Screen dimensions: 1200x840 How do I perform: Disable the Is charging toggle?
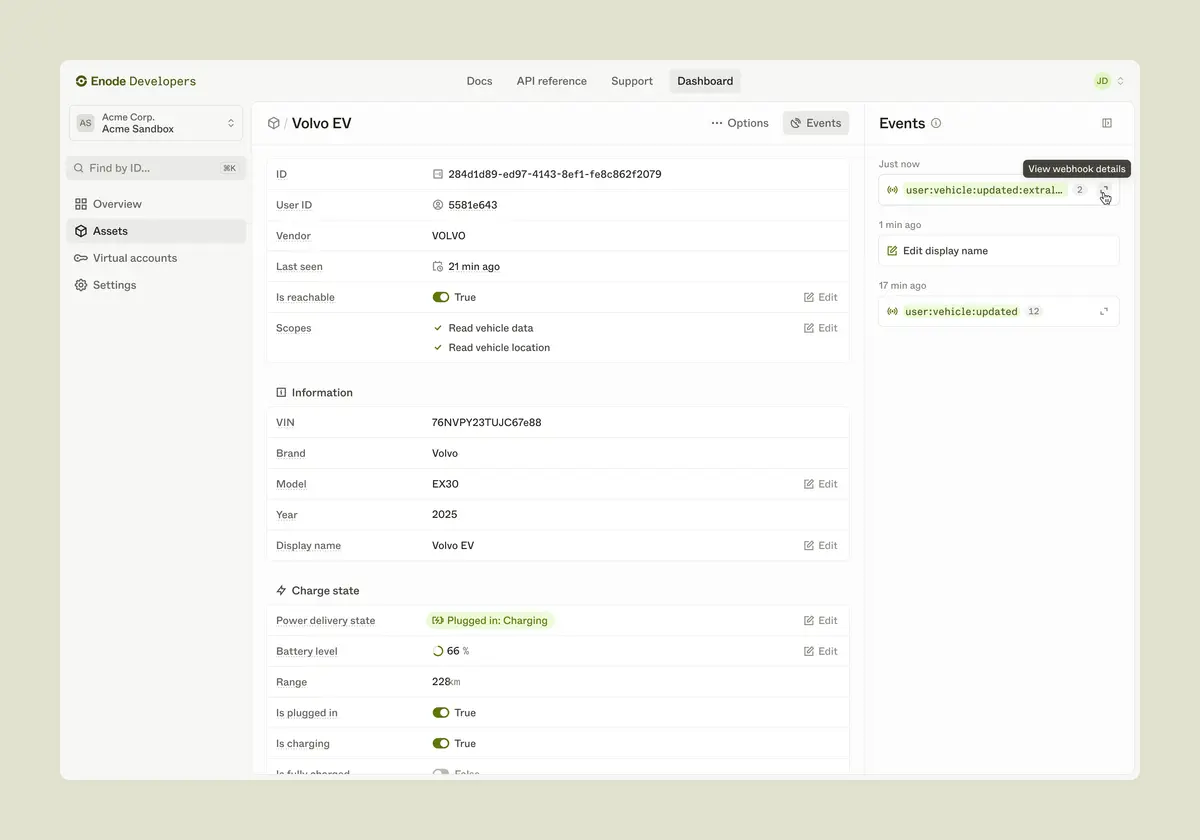440,743
